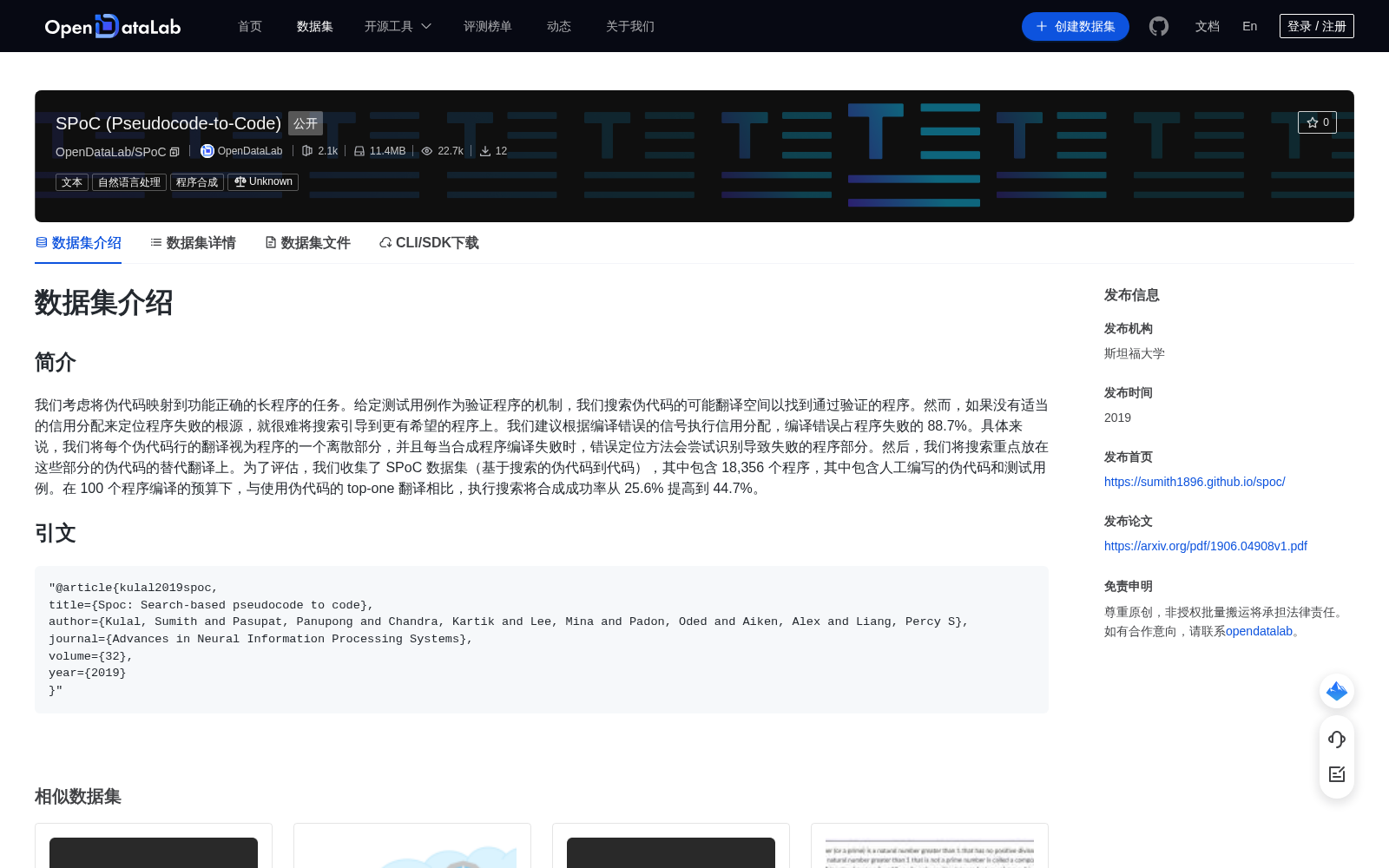Image resolution: width=1389 pixels, height=868 pixels.
Task: Open the GitHub icon link
Action: 1159,26
